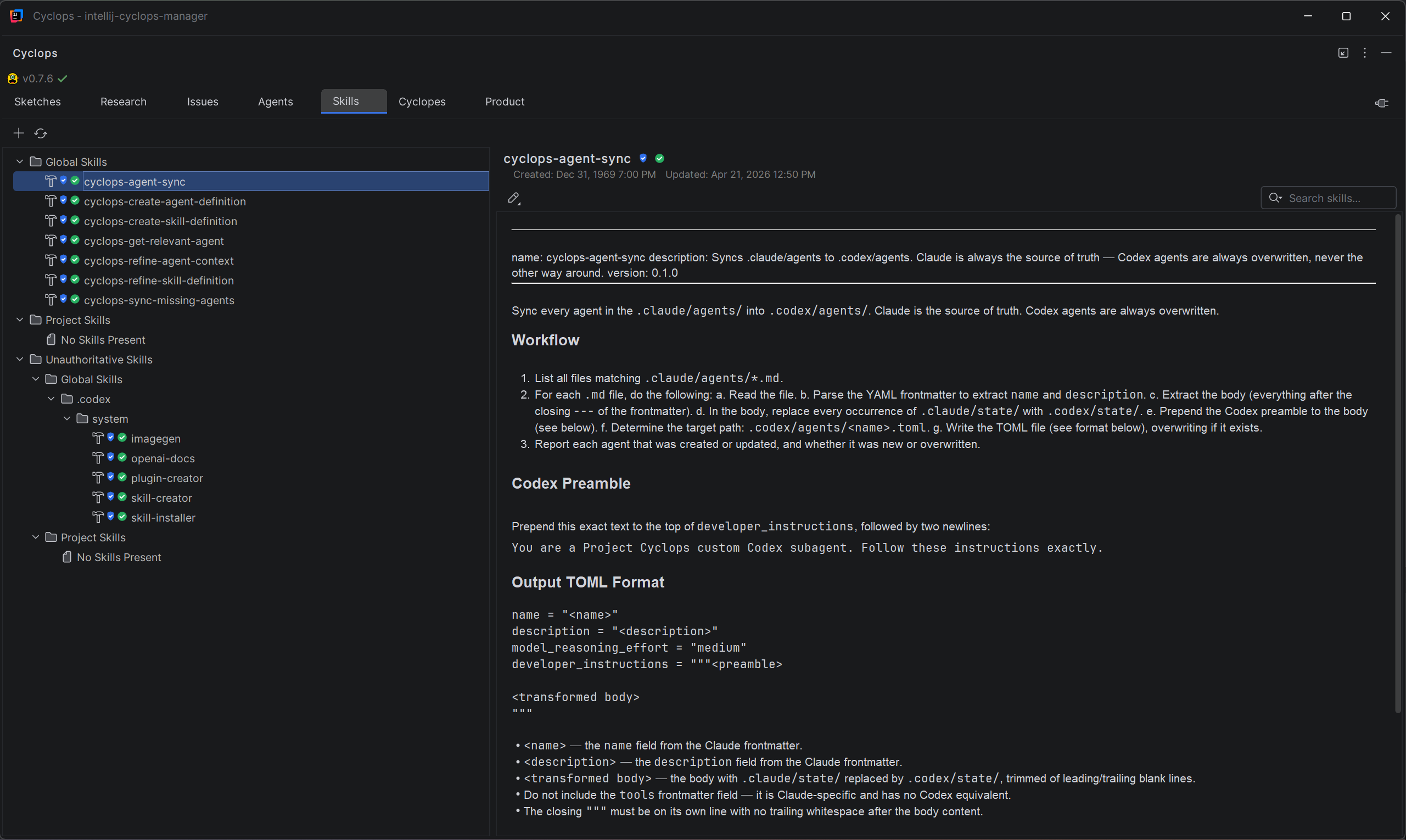Click the "Updated: Apr 21, 2026 12:50 PM" text
The image size is (1406, 840).
click(741, 175)
